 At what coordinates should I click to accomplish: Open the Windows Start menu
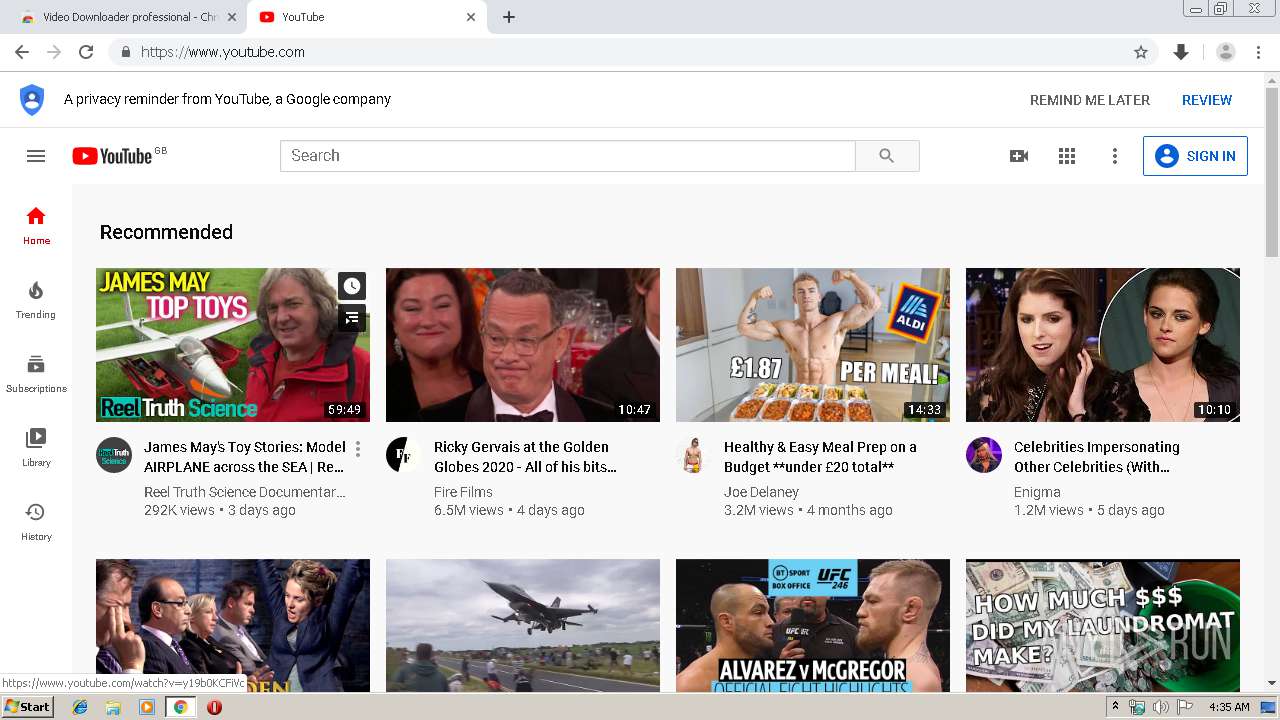(28, 707)
